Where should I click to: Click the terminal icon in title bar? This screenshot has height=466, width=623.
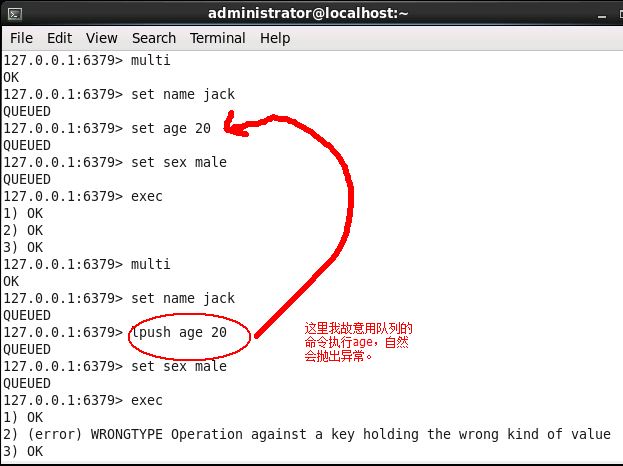click(15, 14)
